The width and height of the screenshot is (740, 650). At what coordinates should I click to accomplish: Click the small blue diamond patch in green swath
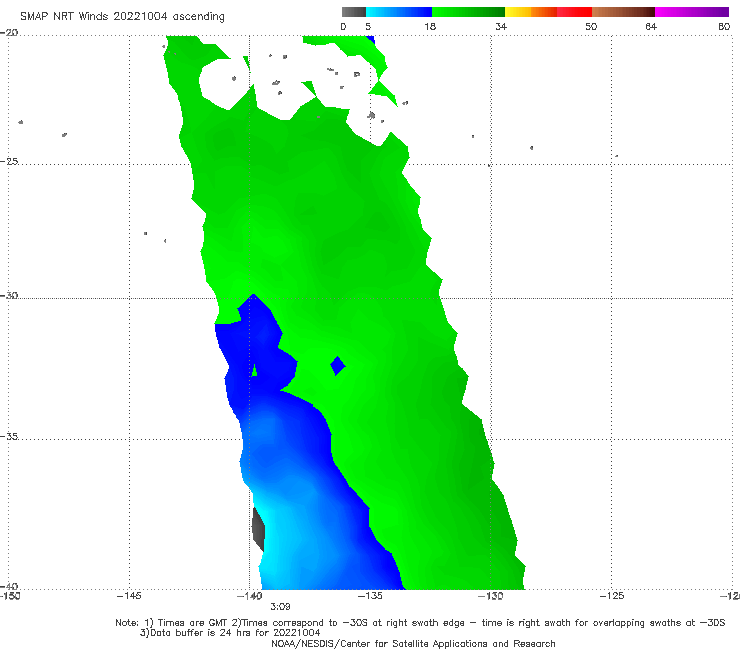point(338,366)
